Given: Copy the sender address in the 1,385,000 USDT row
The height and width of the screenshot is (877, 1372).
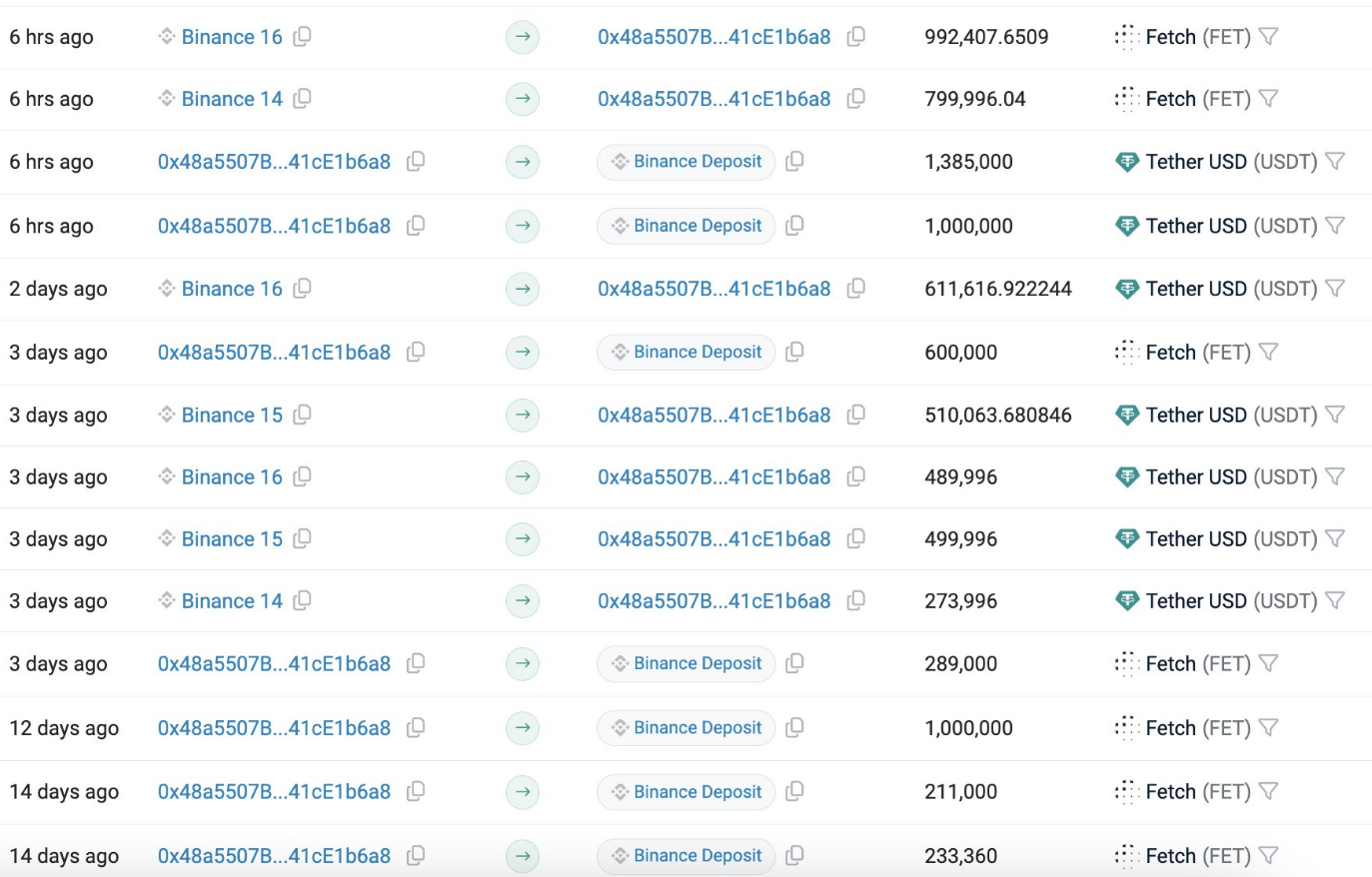Looking at the screenshot, I should click(416, 162).
